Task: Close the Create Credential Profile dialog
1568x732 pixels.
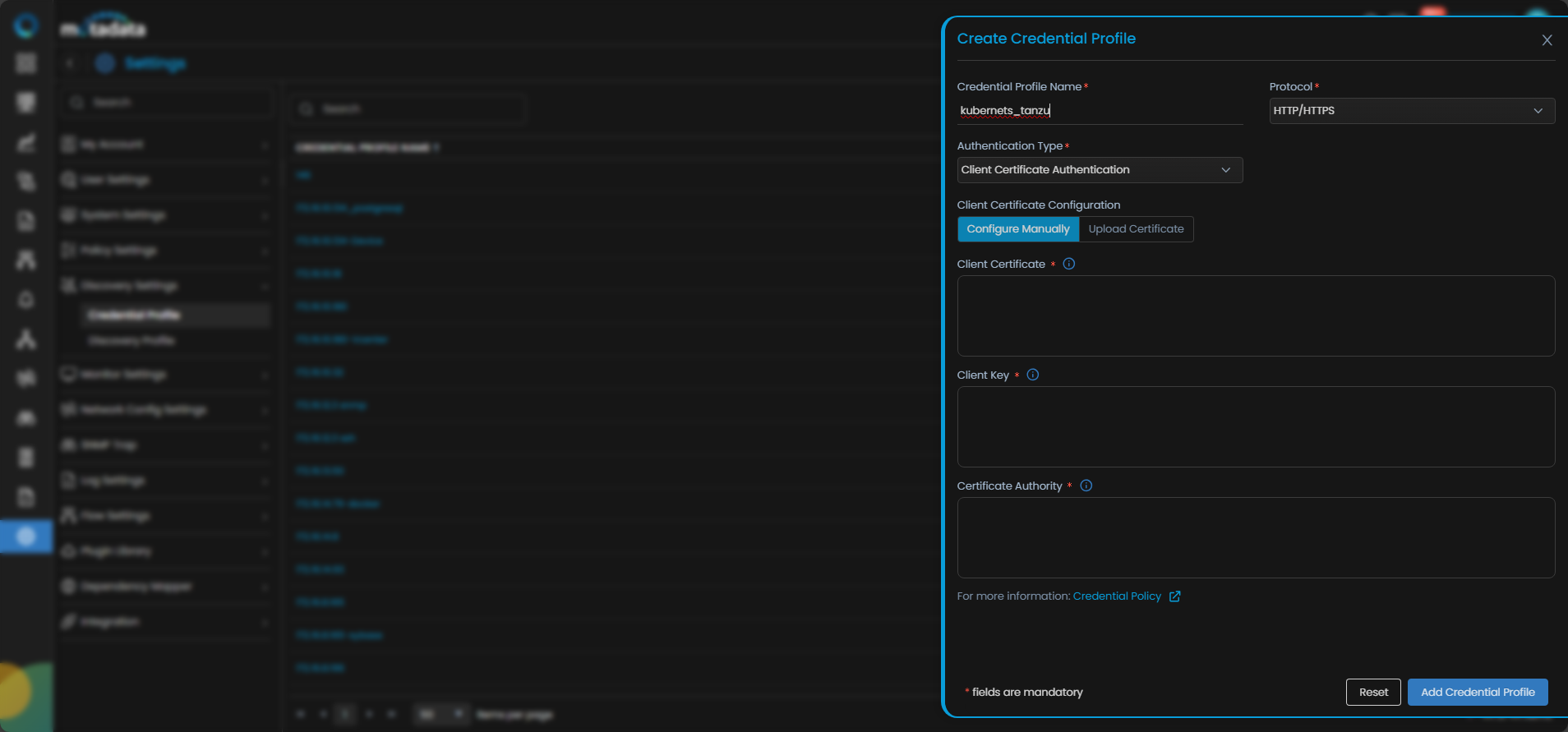Action: pyautogui.click(x=1547, y=40)
